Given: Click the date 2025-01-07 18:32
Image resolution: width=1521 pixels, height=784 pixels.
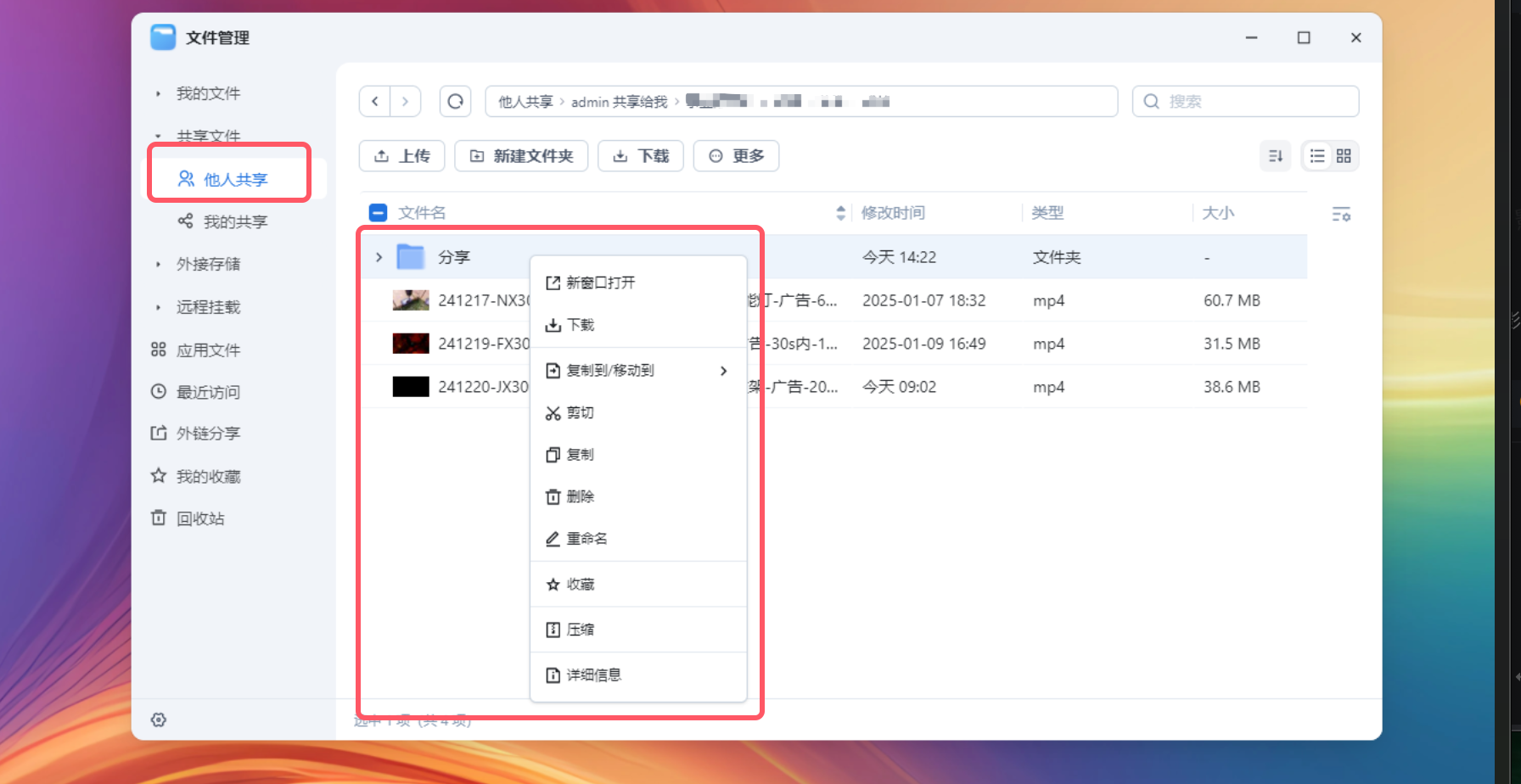Looking at the screenshot, I should [924, 300].
